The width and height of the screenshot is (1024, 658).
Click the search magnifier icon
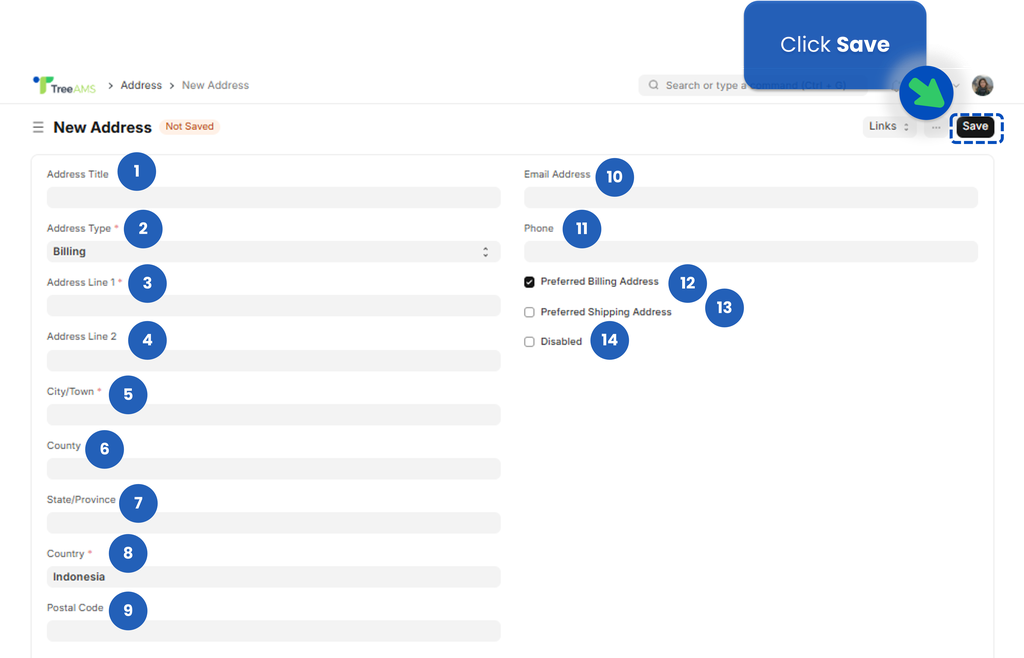click(654, 86)
